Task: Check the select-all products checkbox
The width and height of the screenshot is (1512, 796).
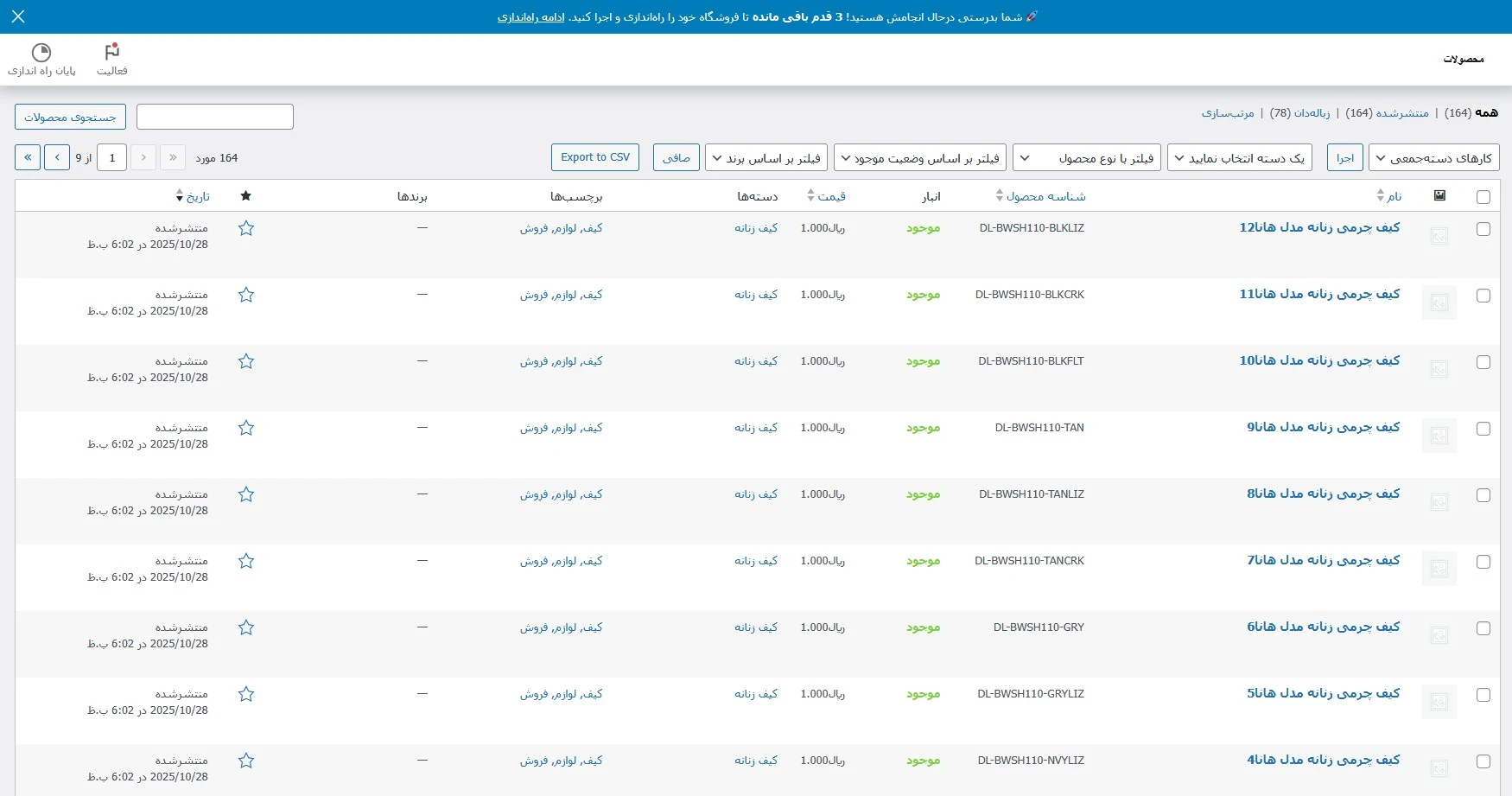Action: coord(1483,197)
